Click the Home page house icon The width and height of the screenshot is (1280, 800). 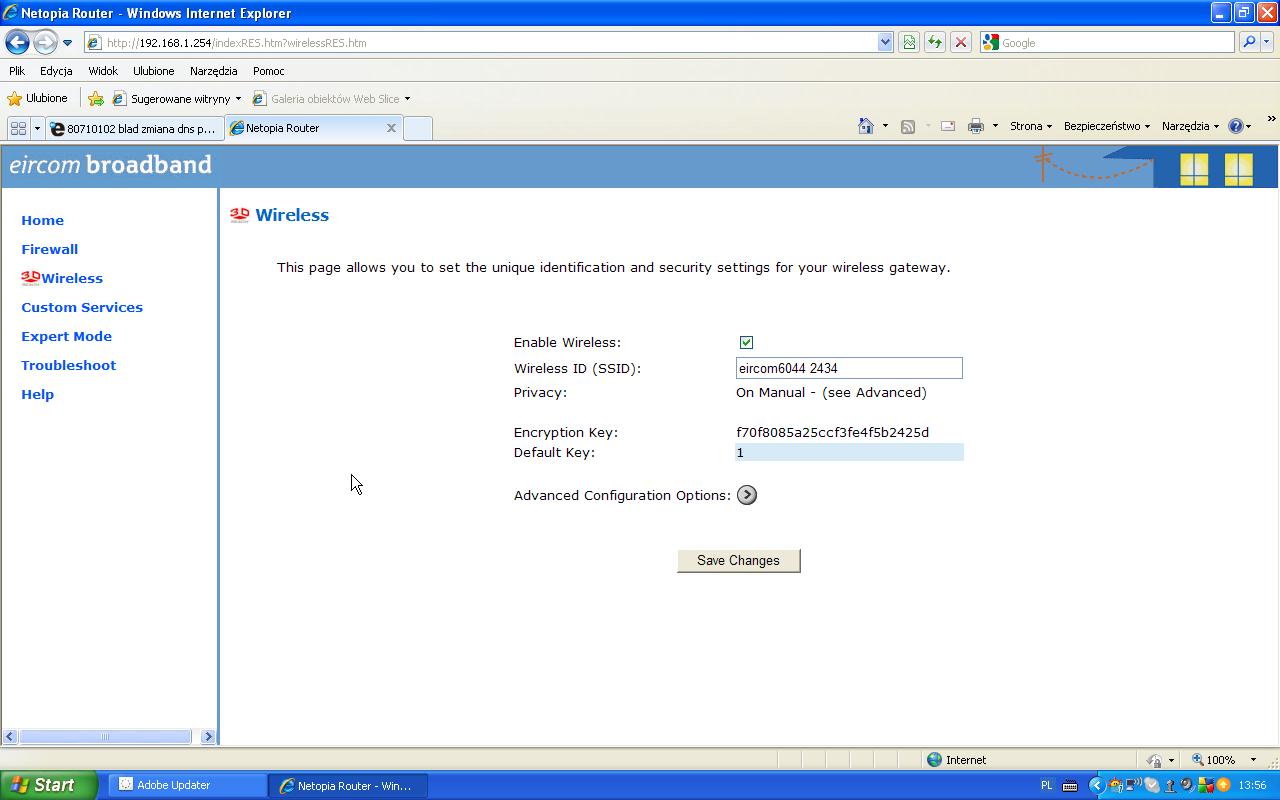pos(866,126)
